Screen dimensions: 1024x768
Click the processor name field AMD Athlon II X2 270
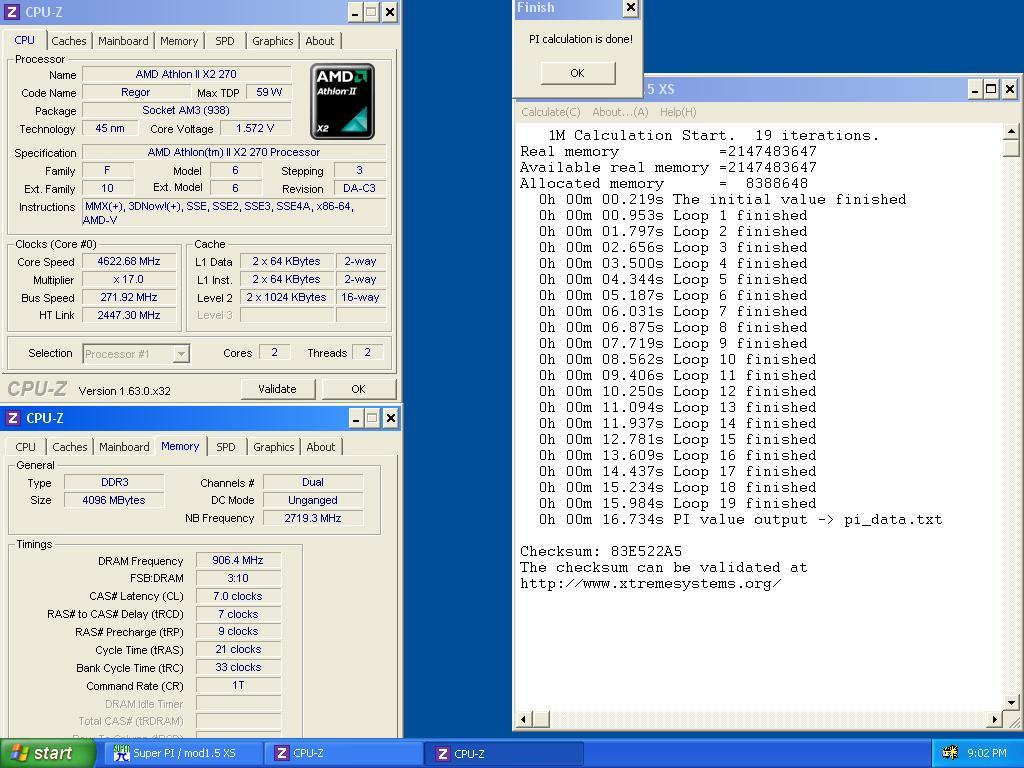click(186, 74)
